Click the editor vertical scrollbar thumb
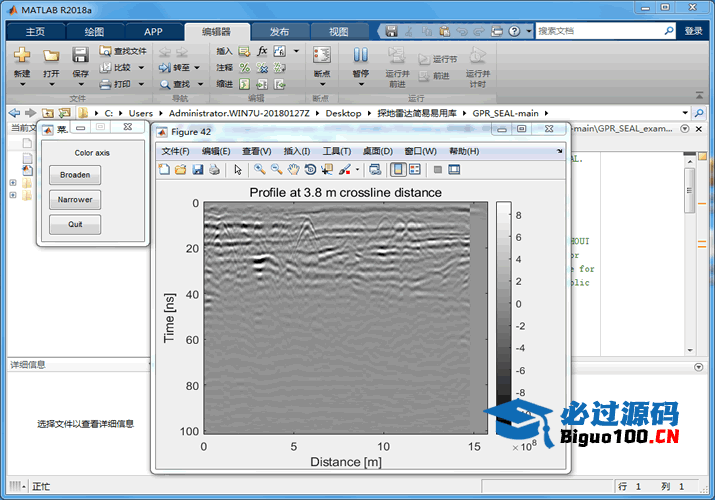The height and width of the screenshot is (500, 715). [x=689, y=190]
